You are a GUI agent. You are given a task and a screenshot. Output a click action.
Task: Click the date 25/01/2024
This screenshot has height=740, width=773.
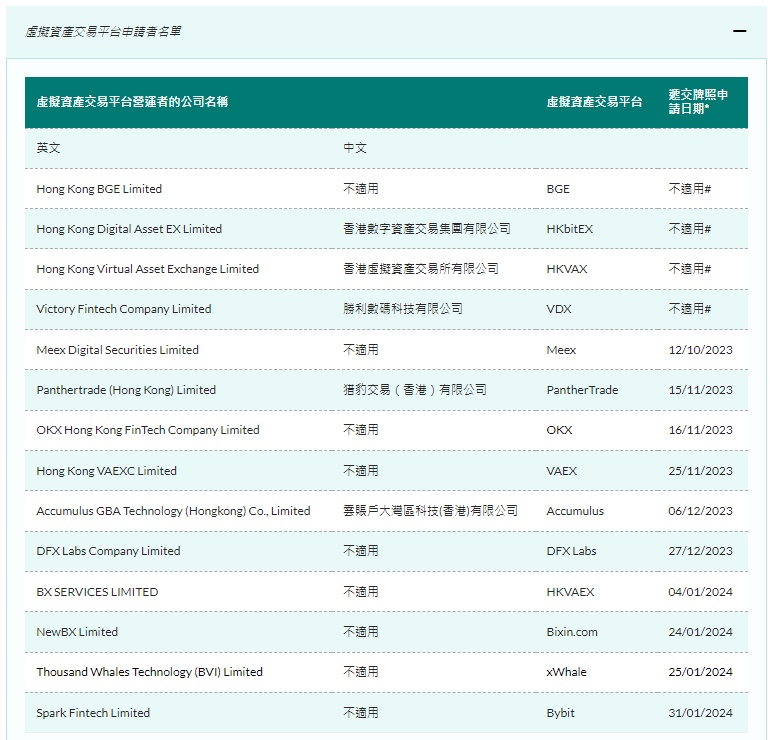pyautogui.click(x=701, y=671)
